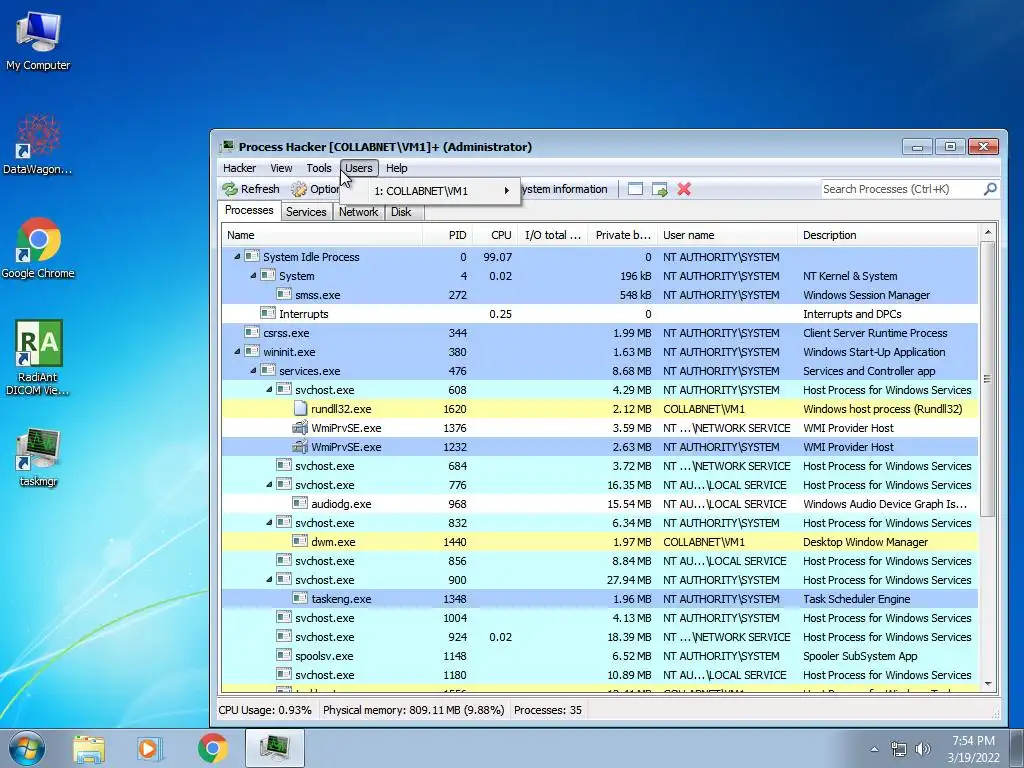The width and height of the screenshot is (1024, 768).
Task: Open File Explorer from the taskbar
Action: click(x=89, y=749)
